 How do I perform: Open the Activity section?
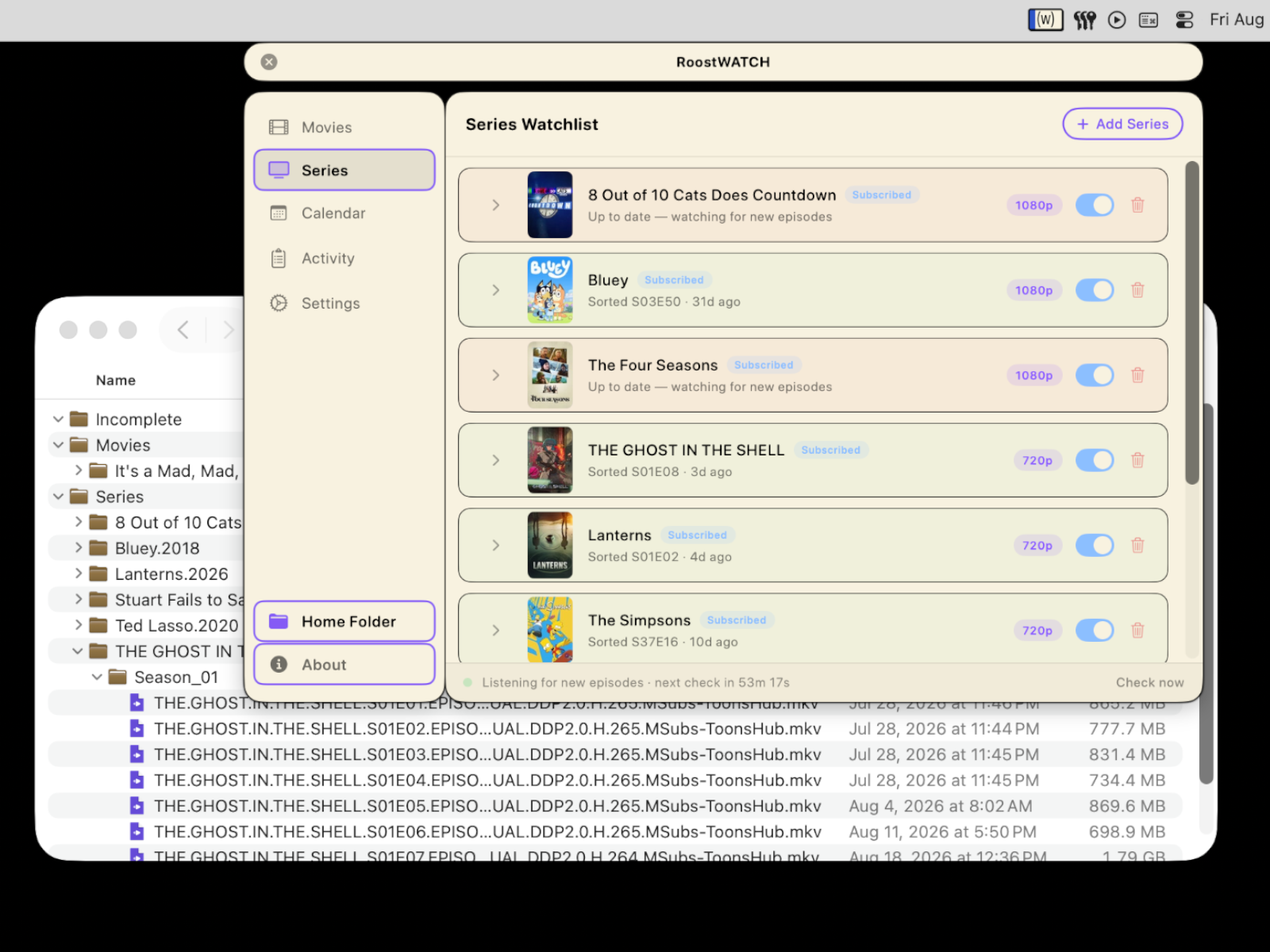coord(344,258)
